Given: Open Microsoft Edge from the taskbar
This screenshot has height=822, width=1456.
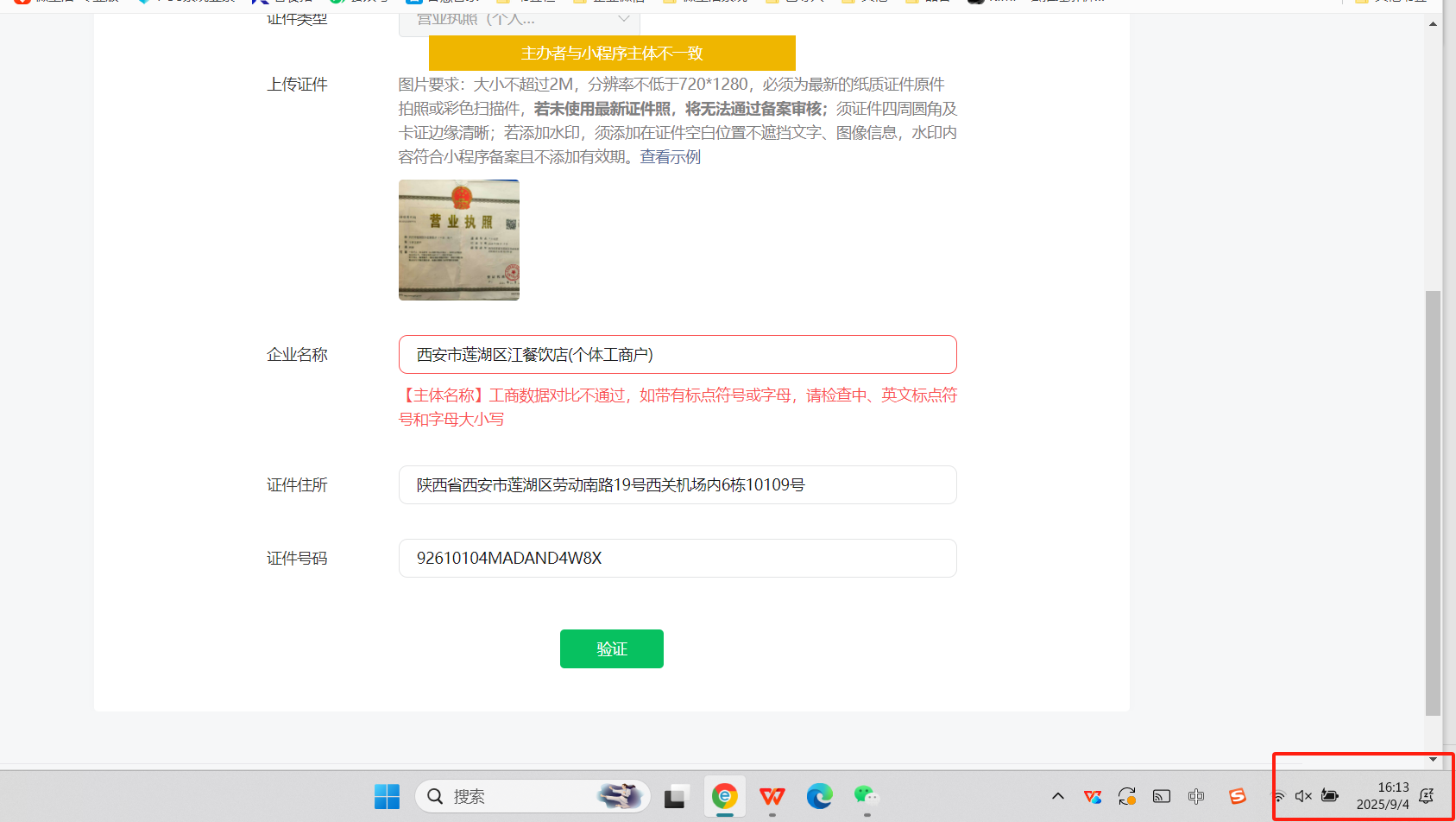Looking at the screenshot, I should tap(819, 796).
